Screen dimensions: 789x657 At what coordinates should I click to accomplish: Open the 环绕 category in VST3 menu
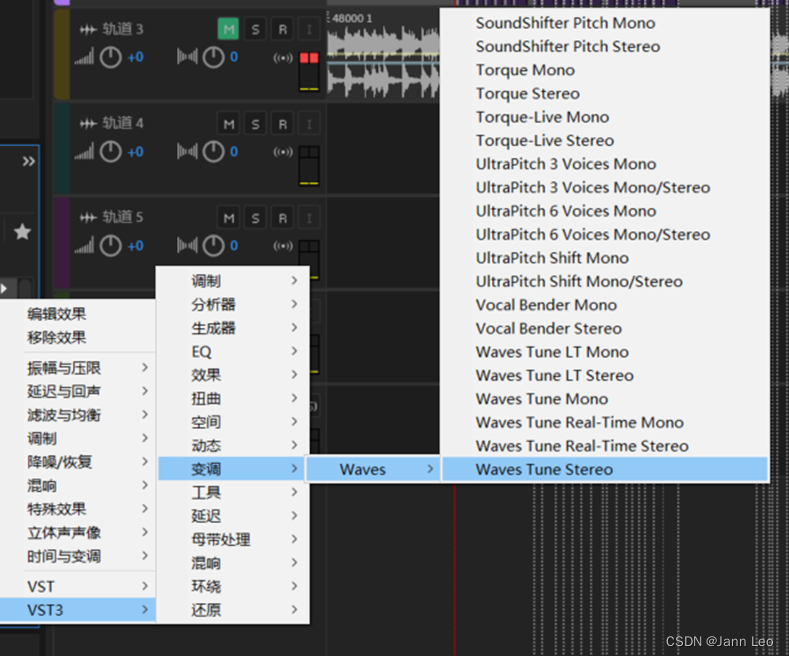pyautogui.click(x=232, y=587)
